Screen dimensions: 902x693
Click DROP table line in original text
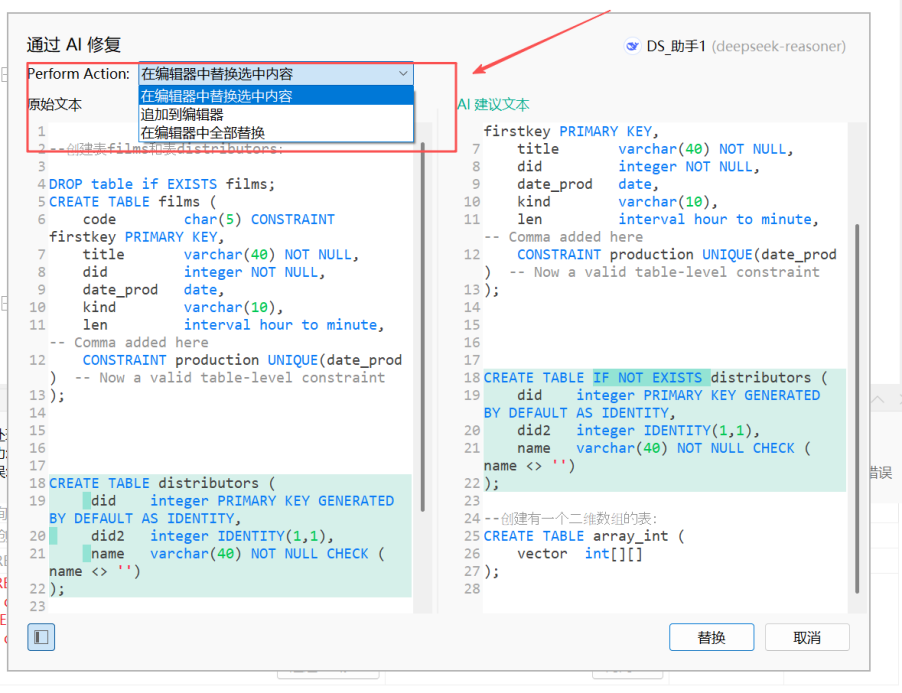(161, 184)
